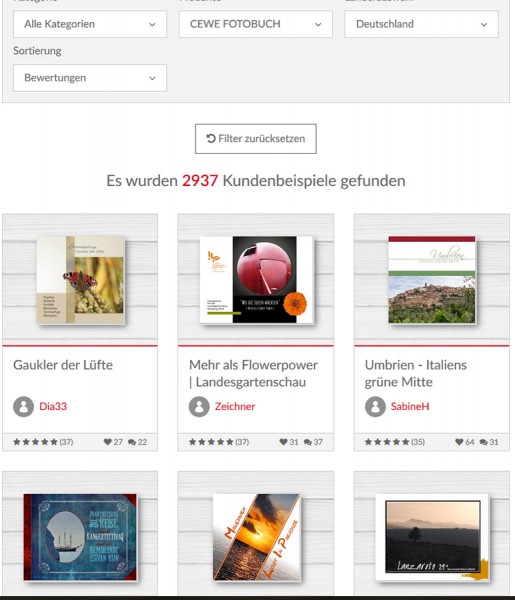
Task: Click Zeichner's profile avatar icon
Action: point(199,406)
